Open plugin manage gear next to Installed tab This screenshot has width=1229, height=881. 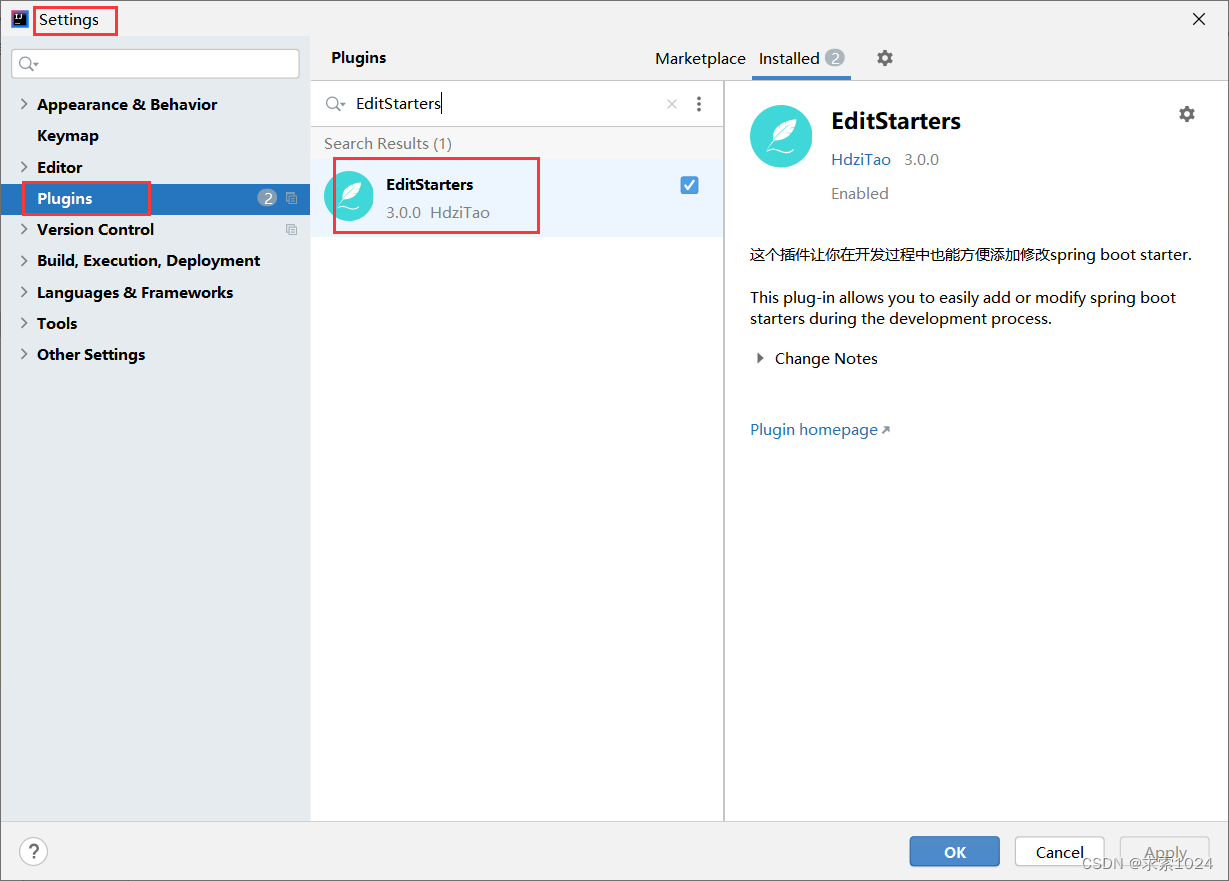tap(884, 58)
